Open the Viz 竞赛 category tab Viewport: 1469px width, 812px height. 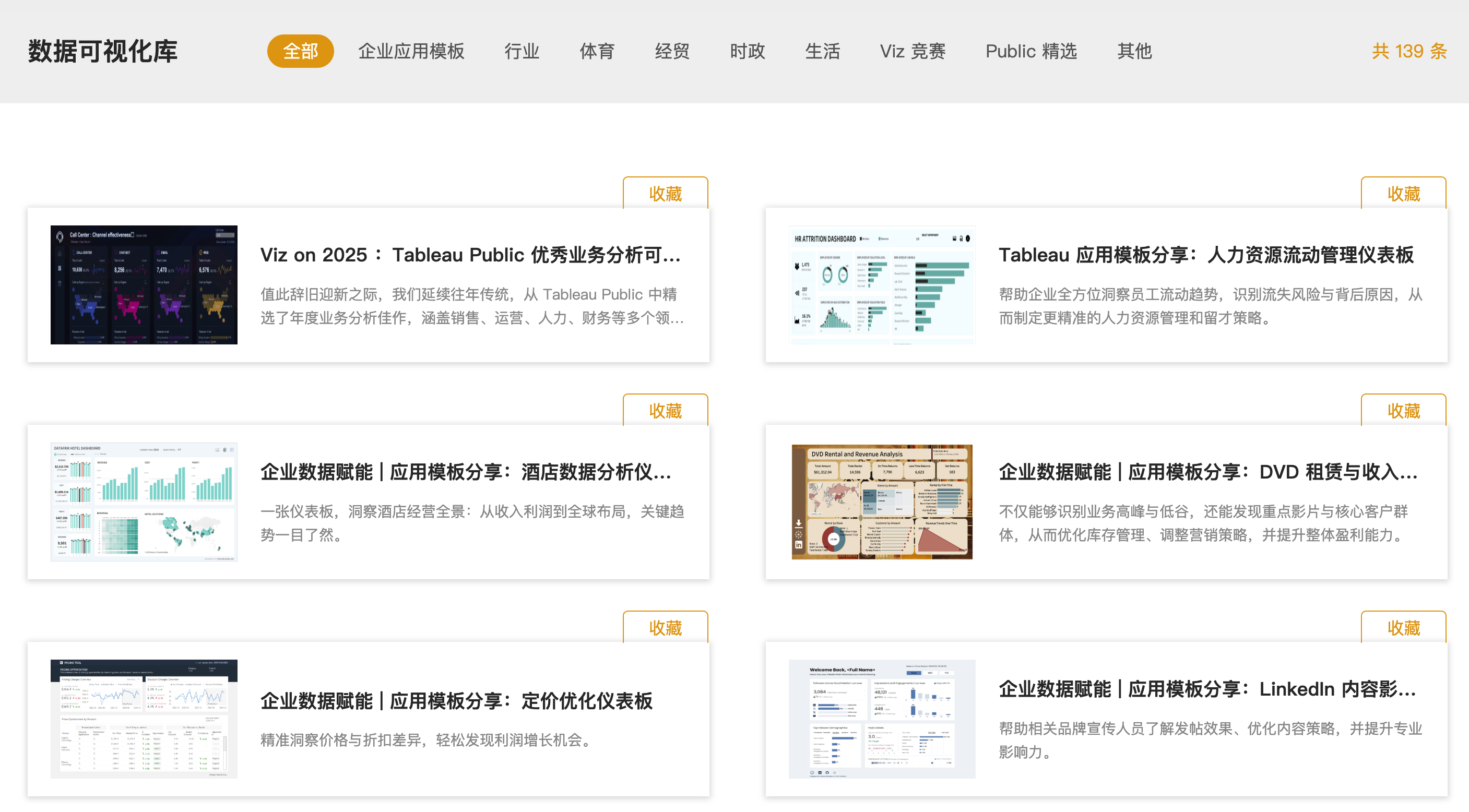pyautogui.click(x=913, y=51)
